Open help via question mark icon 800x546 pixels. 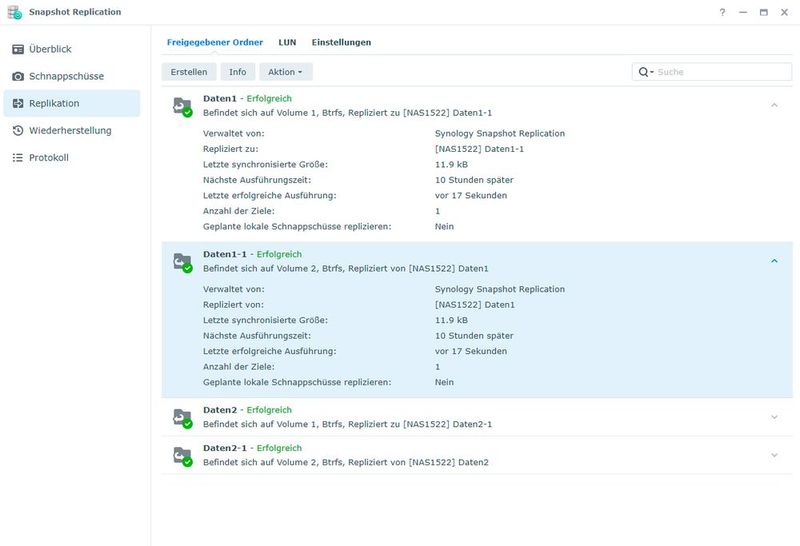722,12
